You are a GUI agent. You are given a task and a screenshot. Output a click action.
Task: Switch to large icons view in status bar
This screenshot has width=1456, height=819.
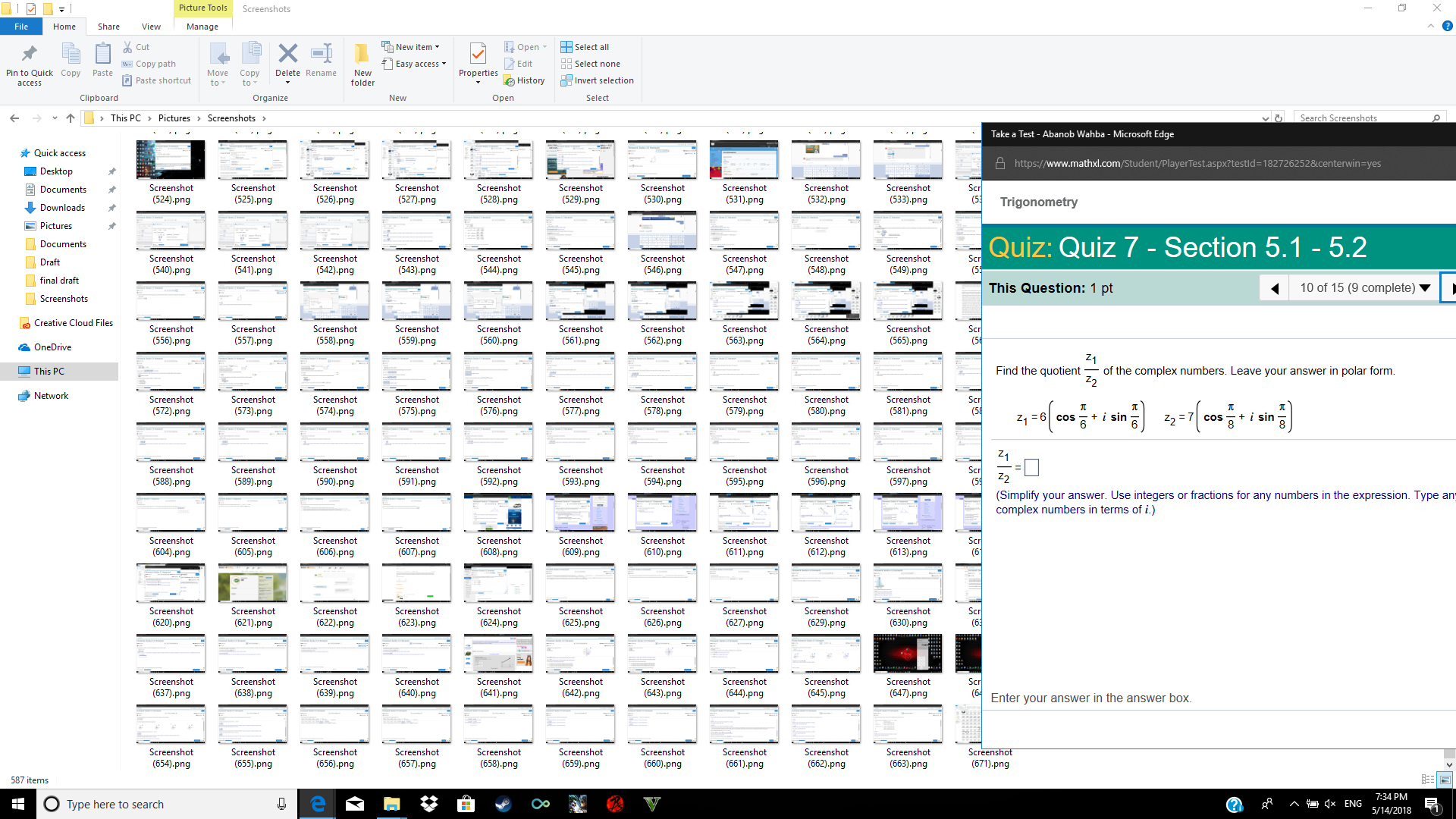[1445, 780]
